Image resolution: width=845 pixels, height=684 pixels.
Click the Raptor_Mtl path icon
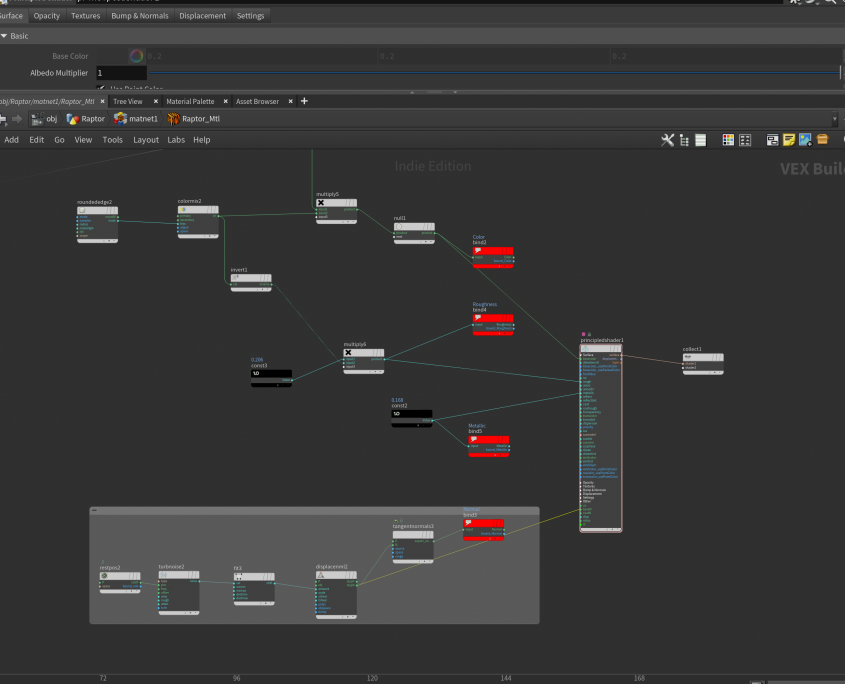pos(173,119)
